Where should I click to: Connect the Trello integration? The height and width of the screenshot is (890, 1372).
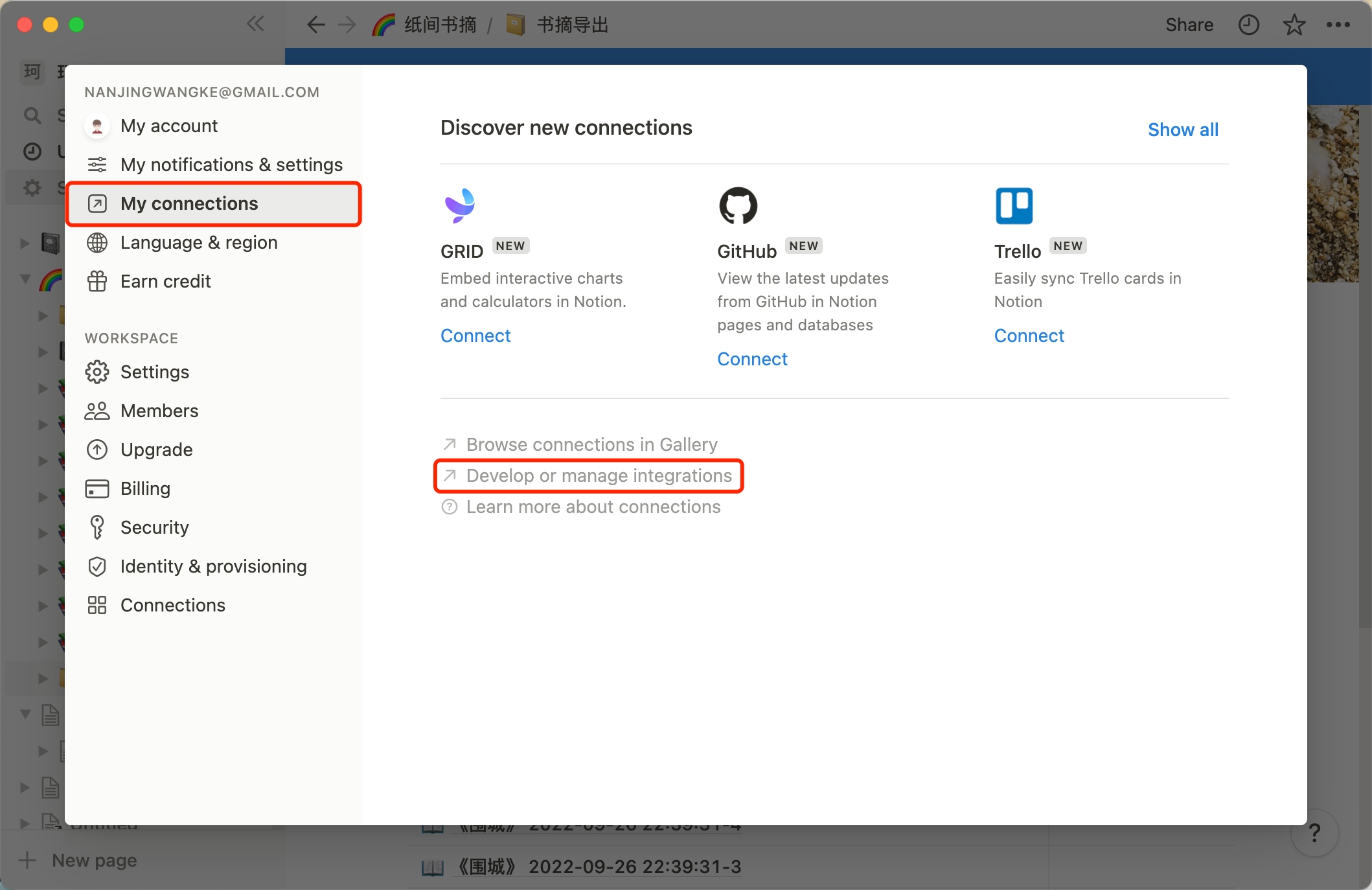[x=1029, y=336]
